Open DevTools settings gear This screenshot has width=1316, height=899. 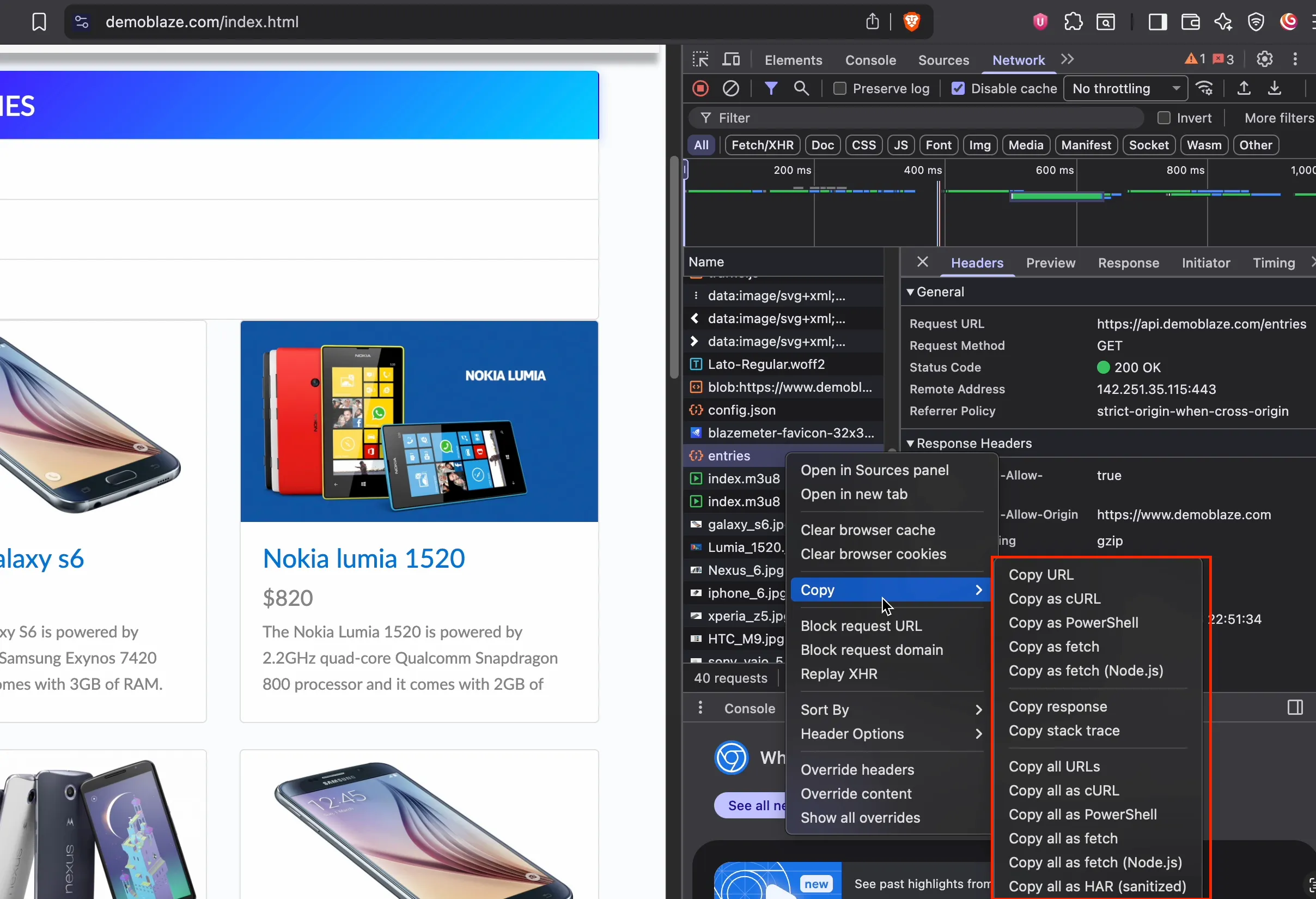(x=1264, y=58)
